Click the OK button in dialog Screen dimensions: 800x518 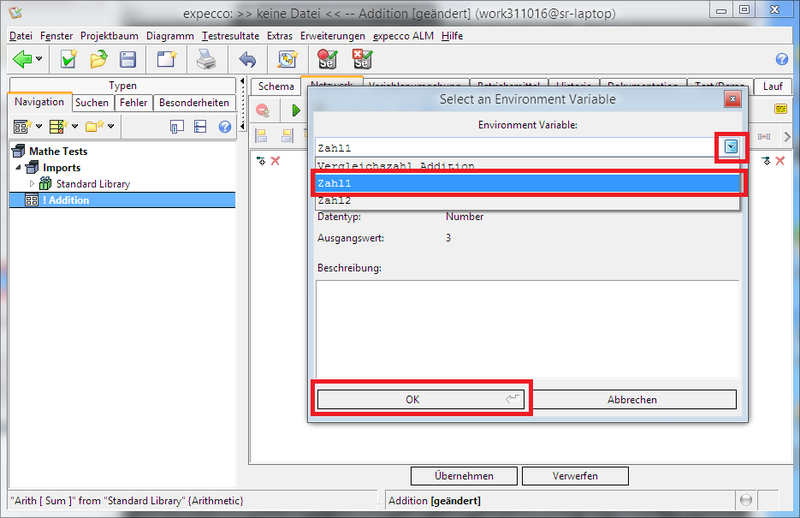click(420, 399)
